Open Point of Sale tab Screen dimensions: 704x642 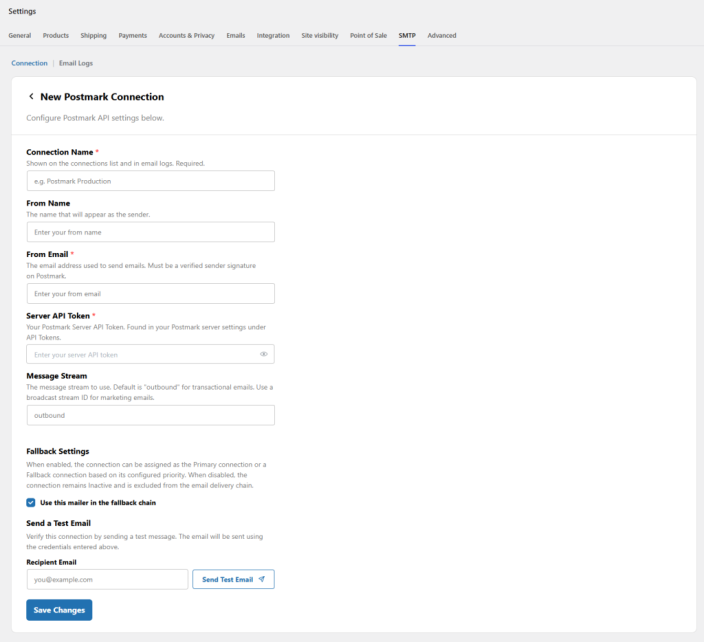[368, 35]
